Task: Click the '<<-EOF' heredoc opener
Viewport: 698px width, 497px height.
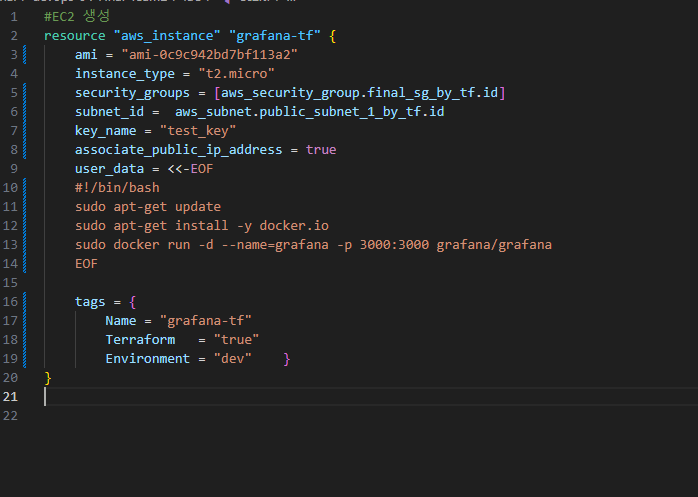Action: (190, 169)
